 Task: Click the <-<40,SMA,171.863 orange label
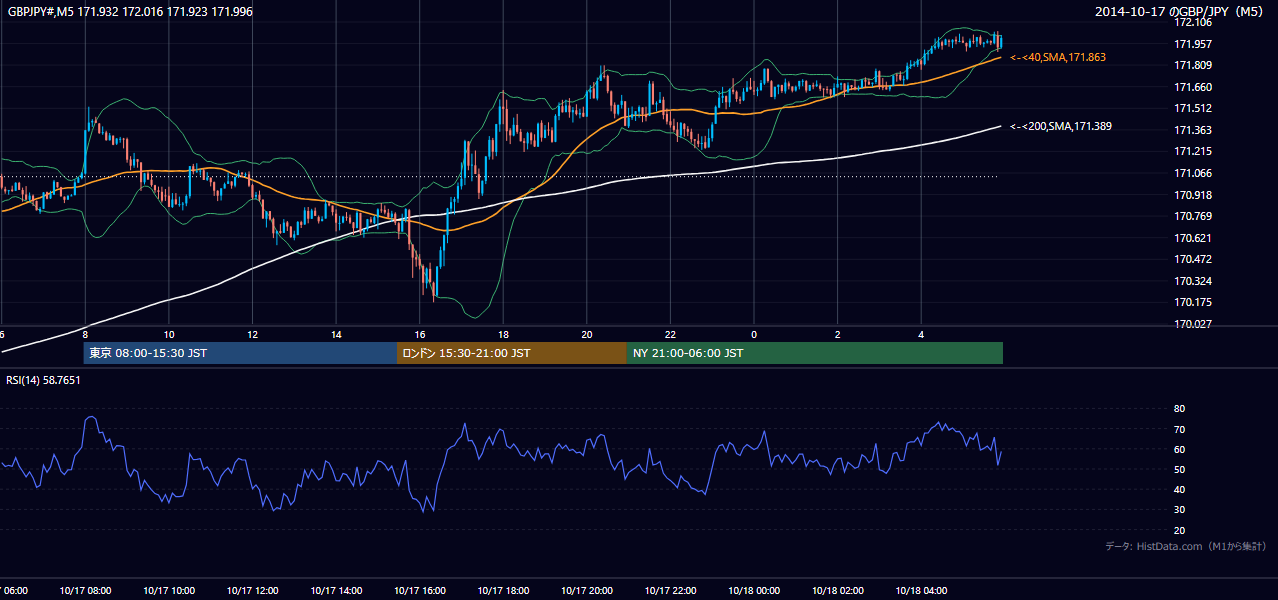pos(1058,58)
